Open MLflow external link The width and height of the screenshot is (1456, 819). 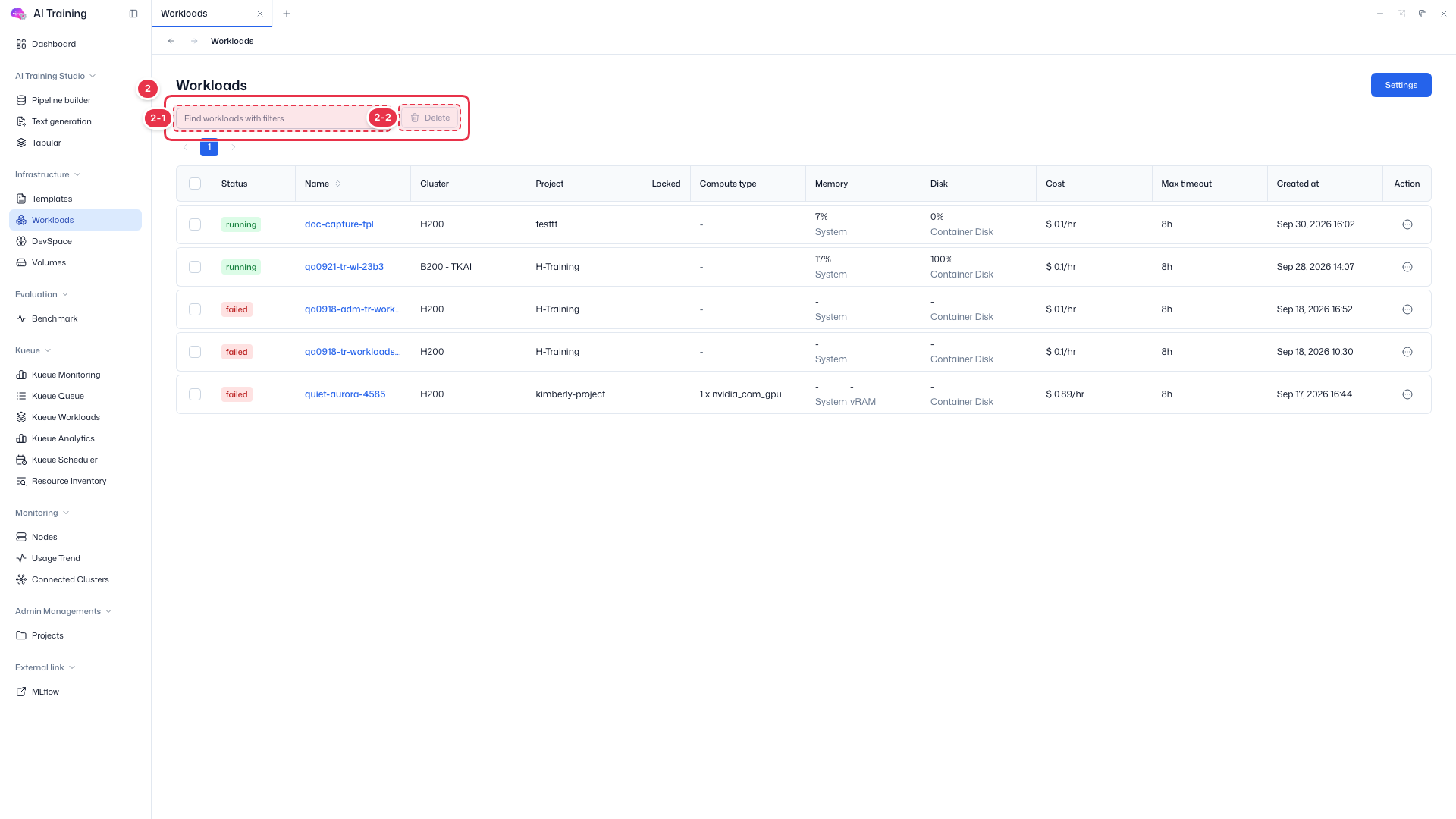[x=75, y=692]
